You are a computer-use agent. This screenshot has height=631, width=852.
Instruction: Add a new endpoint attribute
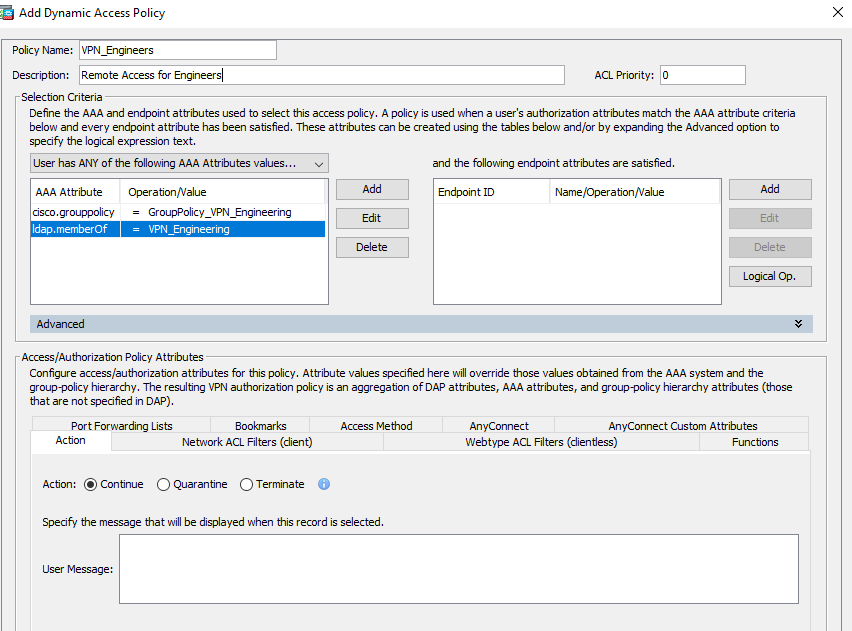[769, 189]
